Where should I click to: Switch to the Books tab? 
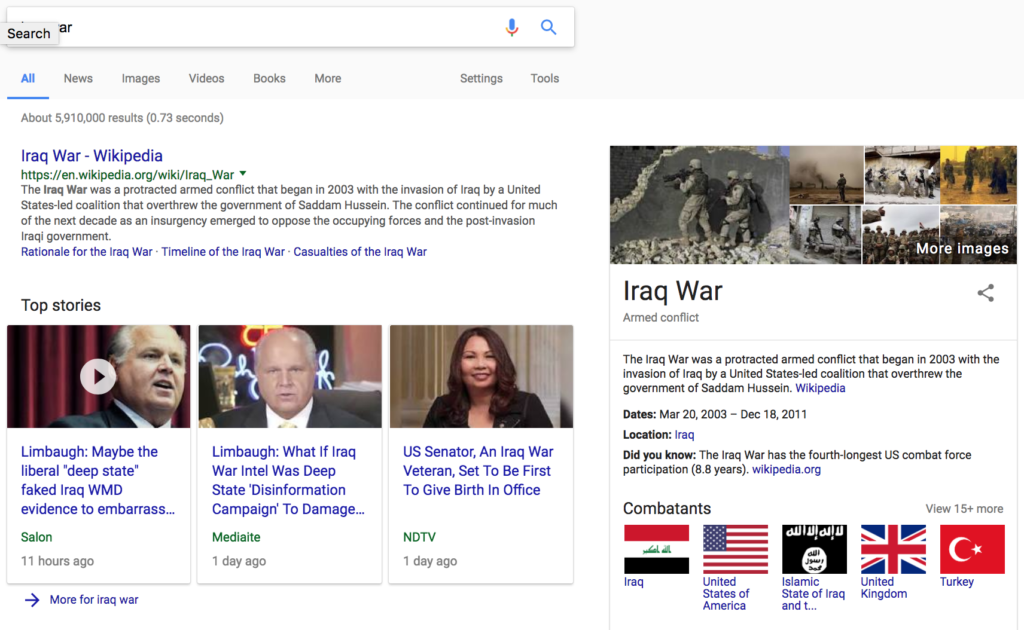pos(269,78)
